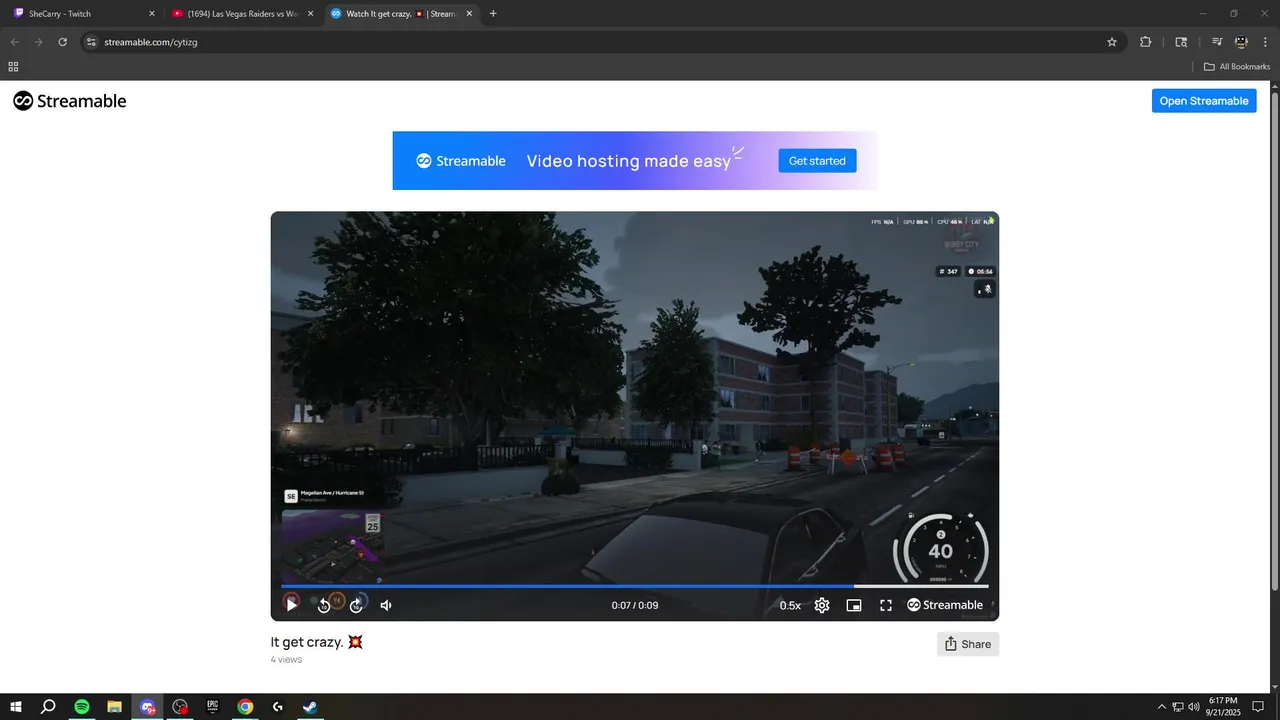
Task: Close the SheCarry - Twitch tab
Action: 152,14
